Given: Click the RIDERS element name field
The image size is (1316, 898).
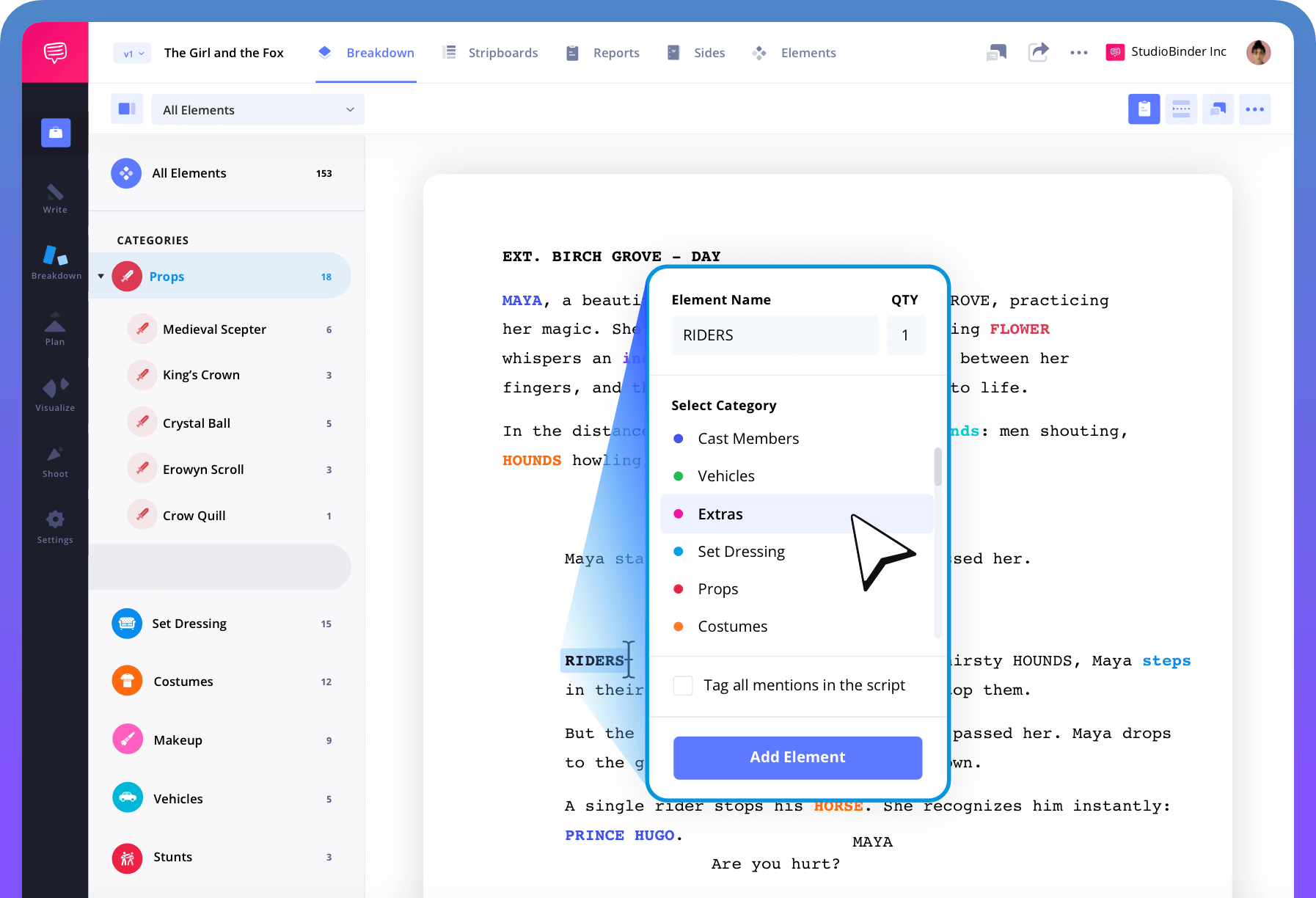Looking at the screenshot, I should tap(774, 335).
